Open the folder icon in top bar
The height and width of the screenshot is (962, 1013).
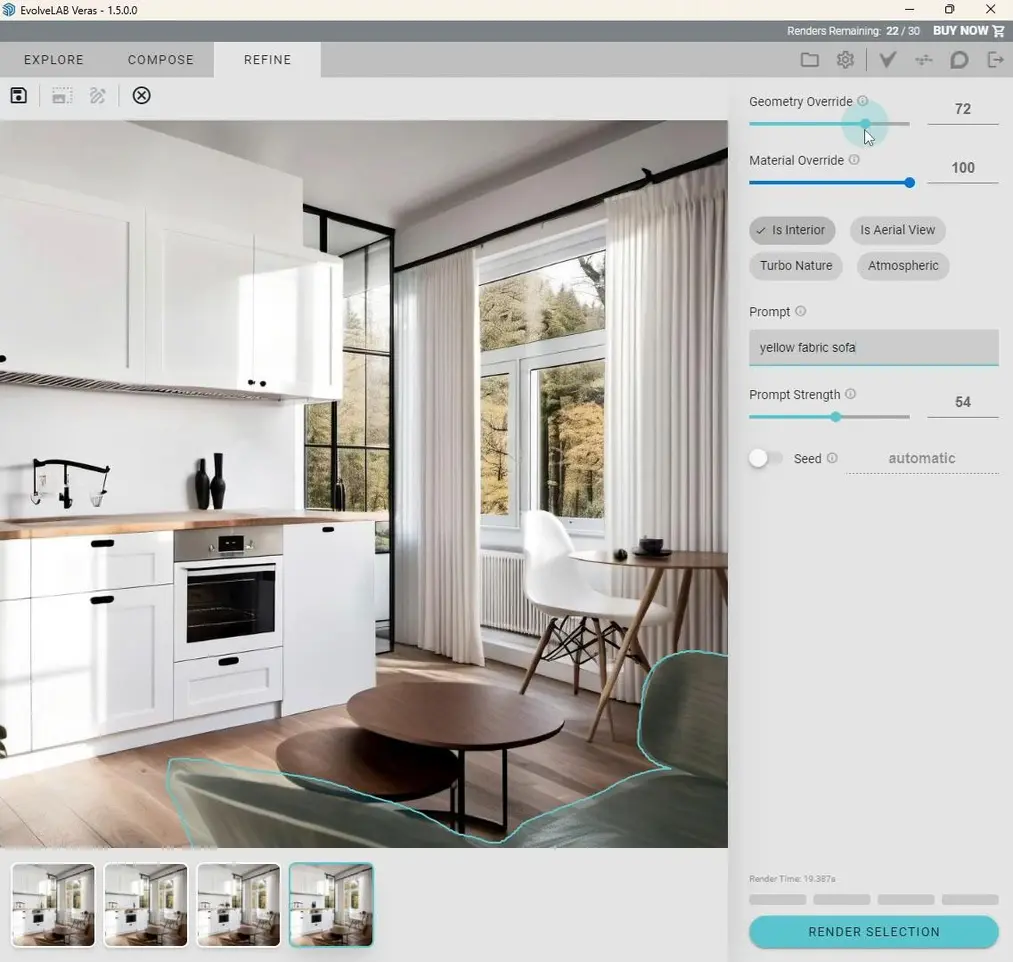point(809,60)
